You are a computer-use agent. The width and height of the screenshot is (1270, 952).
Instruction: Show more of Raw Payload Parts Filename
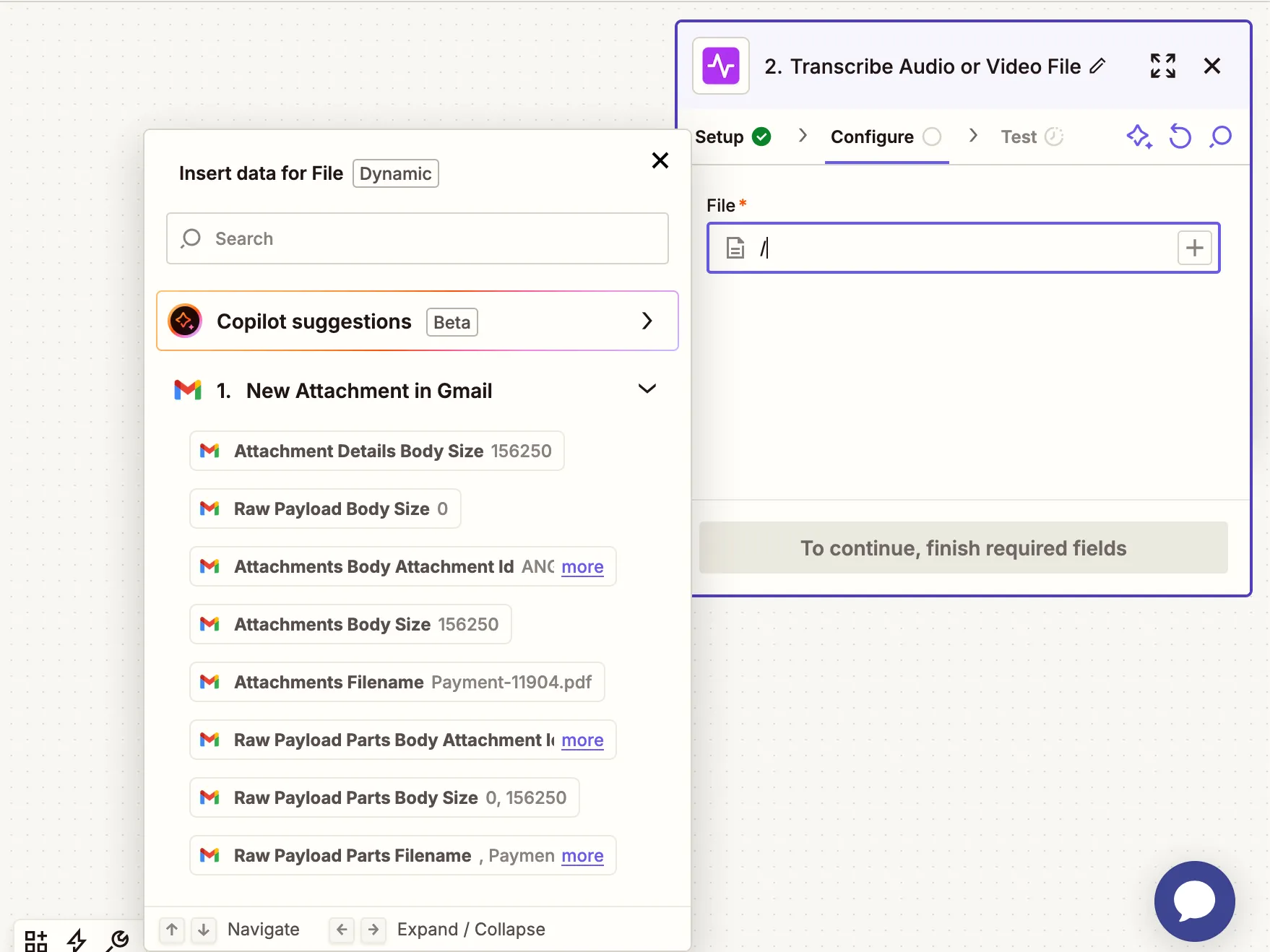pyautogui.click(x=582, y=856)
